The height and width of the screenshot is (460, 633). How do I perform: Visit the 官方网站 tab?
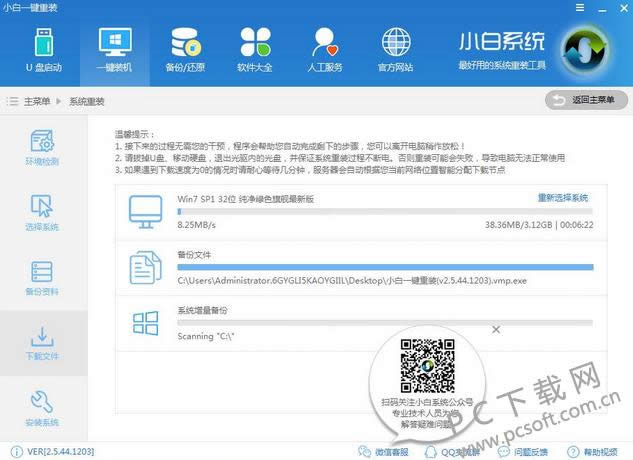point(396,50)
